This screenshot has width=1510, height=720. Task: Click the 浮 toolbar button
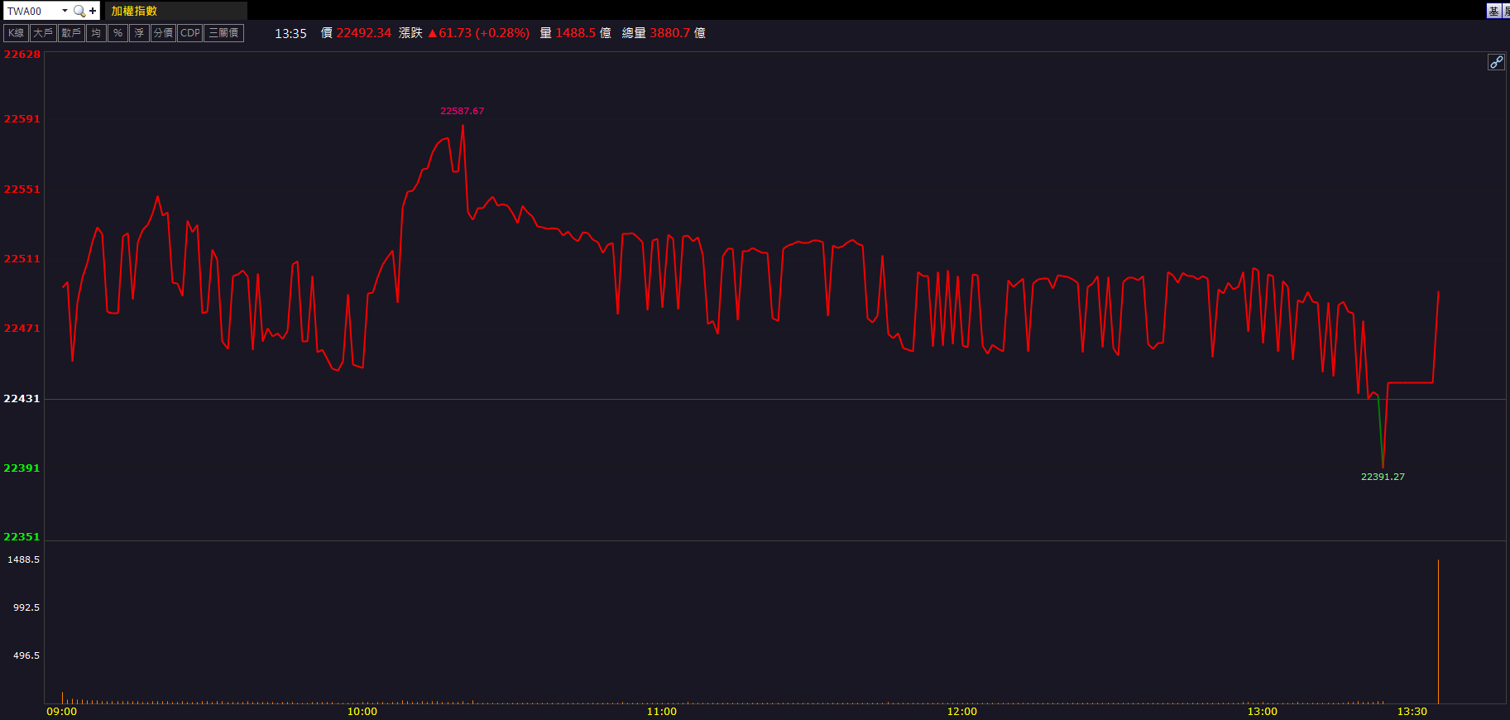click(139, 33)
